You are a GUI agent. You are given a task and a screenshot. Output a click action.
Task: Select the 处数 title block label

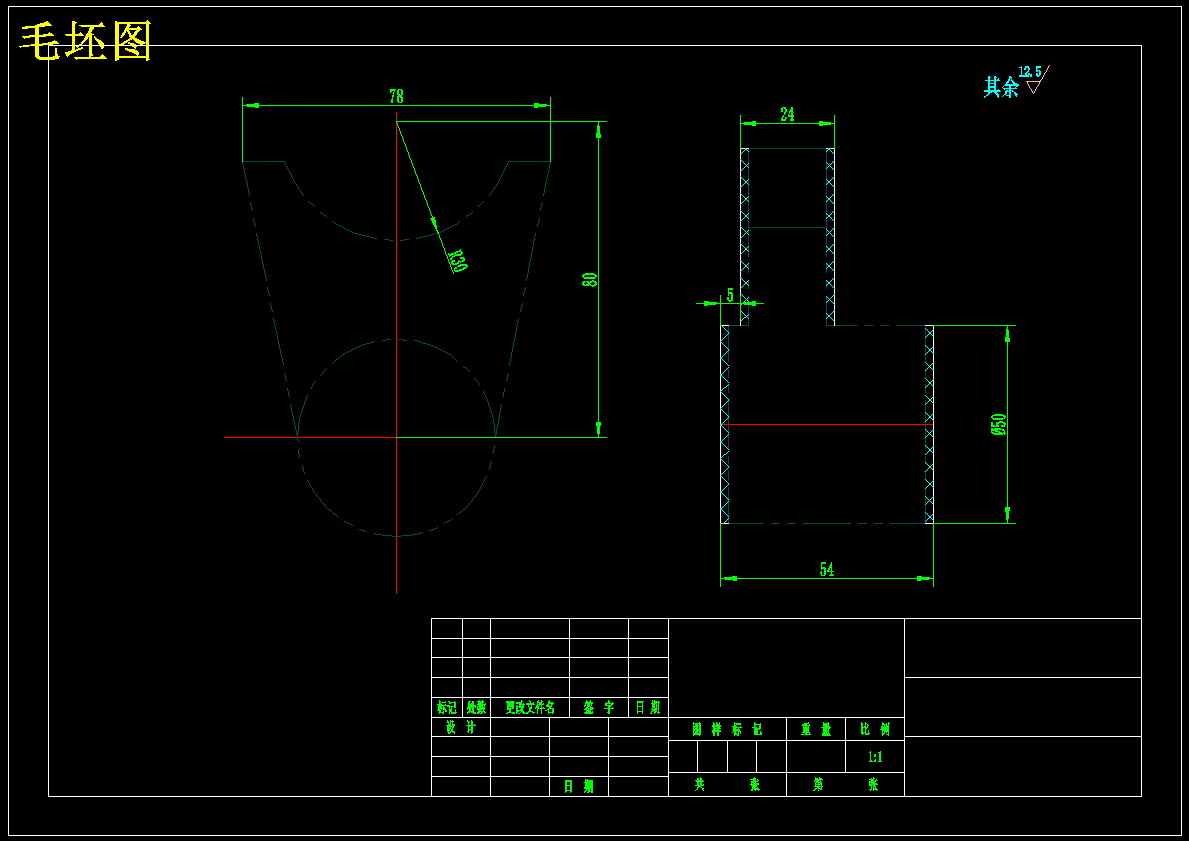[x=476, y=708]
